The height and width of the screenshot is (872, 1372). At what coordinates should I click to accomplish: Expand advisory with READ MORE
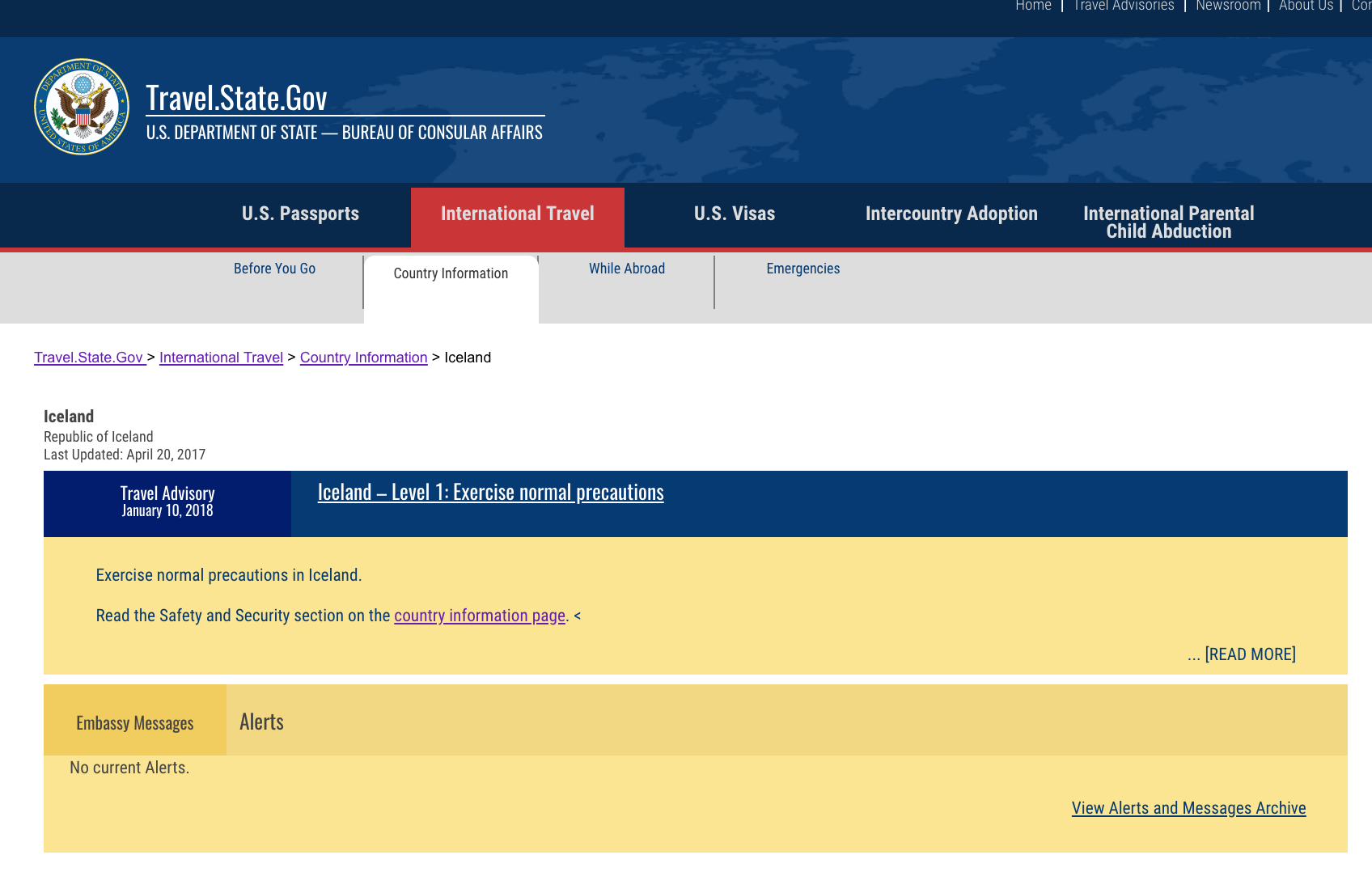(x=1250, y=654)
